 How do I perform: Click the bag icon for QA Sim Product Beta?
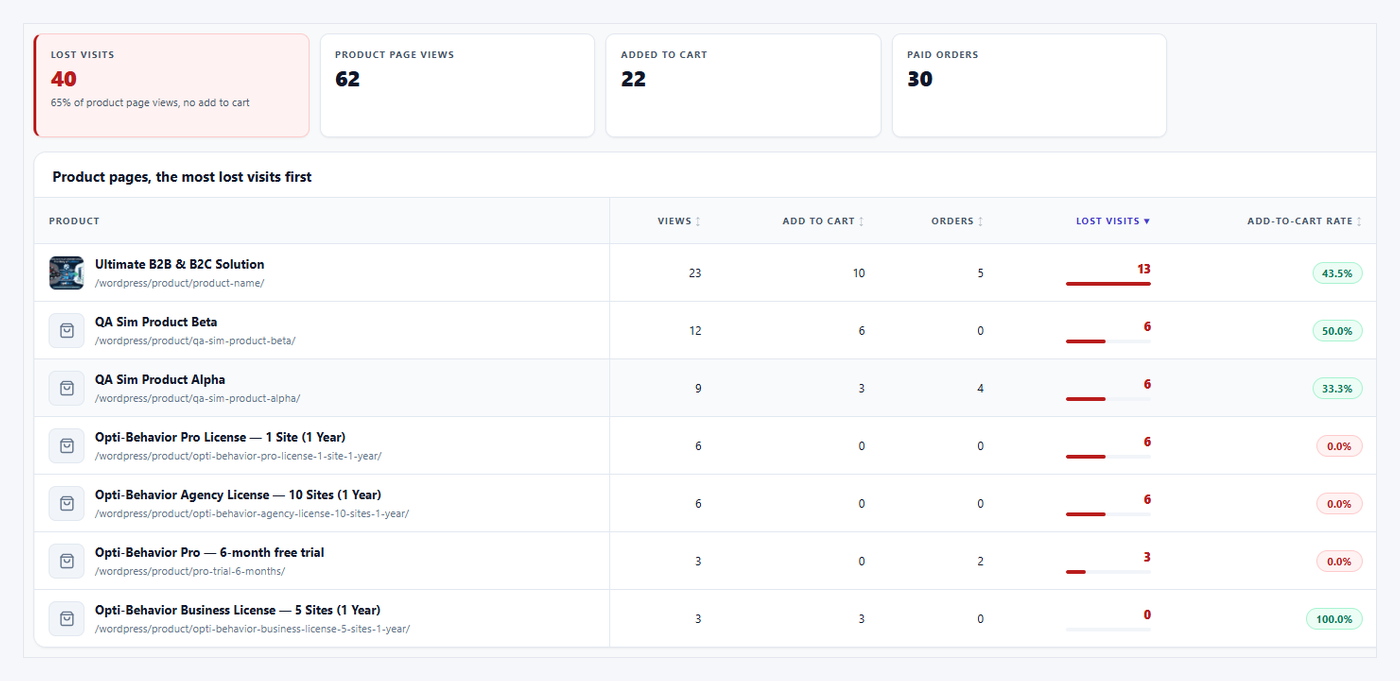66,331
